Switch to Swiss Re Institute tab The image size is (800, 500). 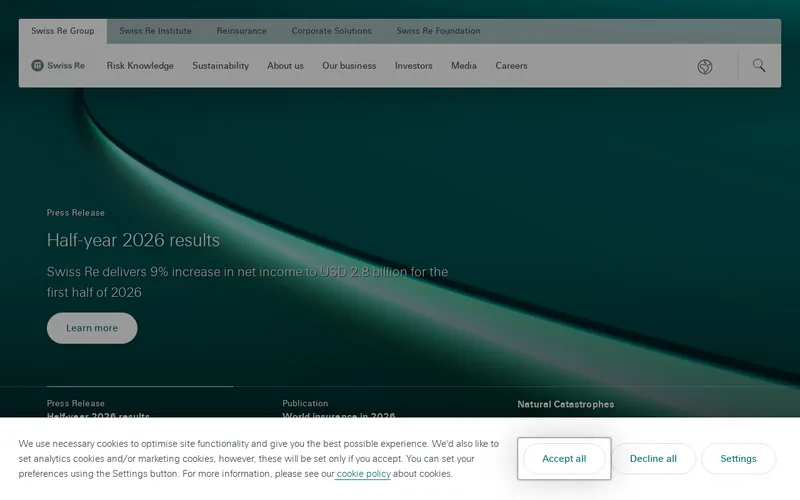point(156,31)
